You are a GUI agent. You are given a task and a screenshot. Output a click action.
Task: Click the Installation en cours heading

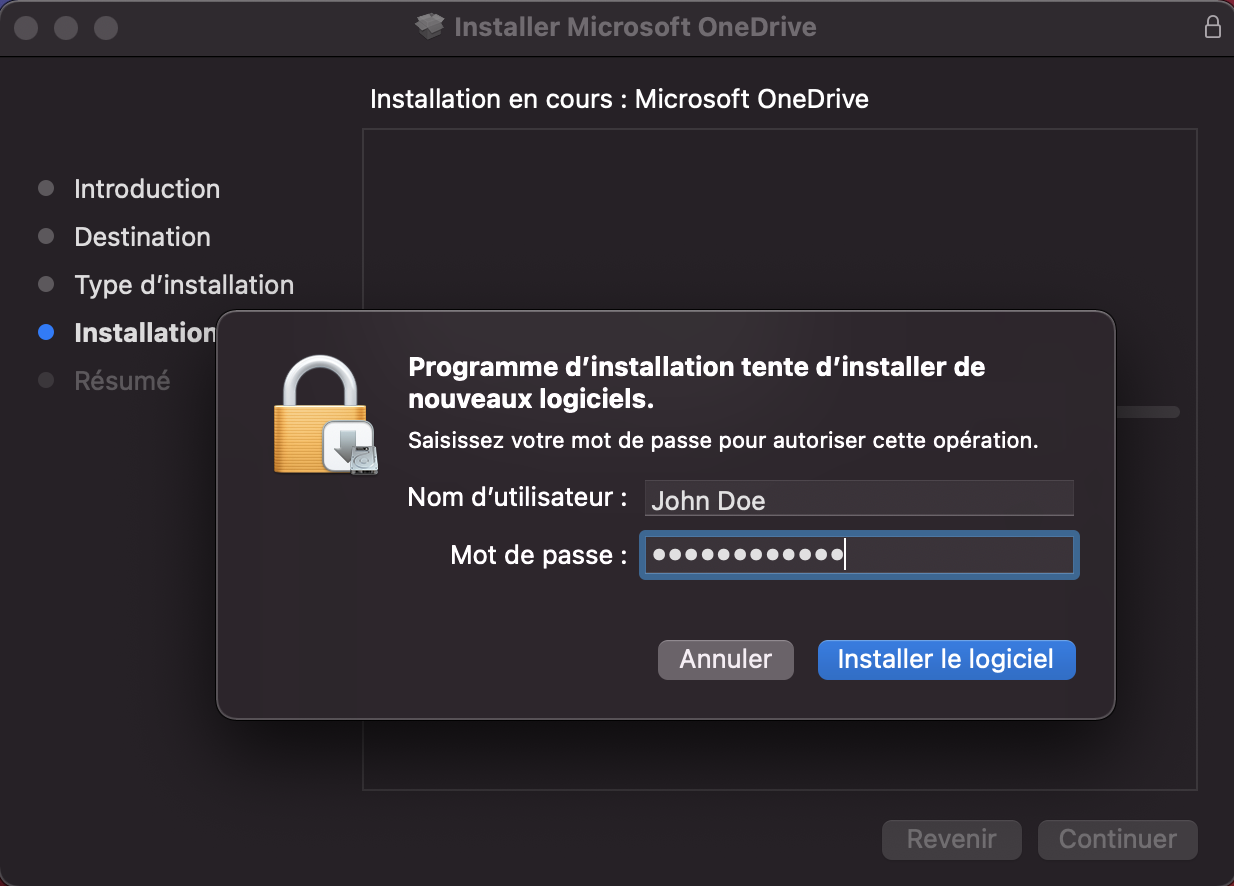coord(619,99)
